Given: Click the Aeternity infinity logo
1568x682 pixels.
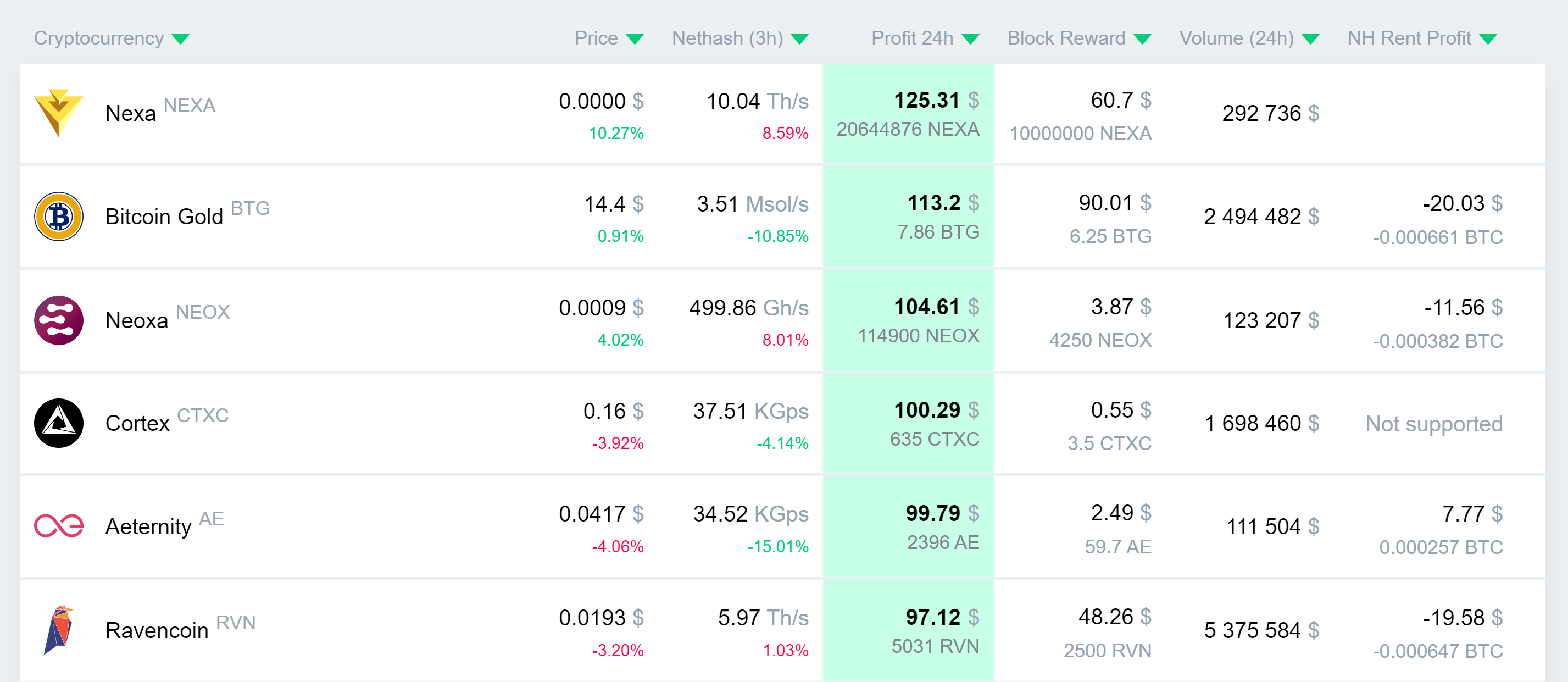Looking at the screenshot, I should click(58, 525).
